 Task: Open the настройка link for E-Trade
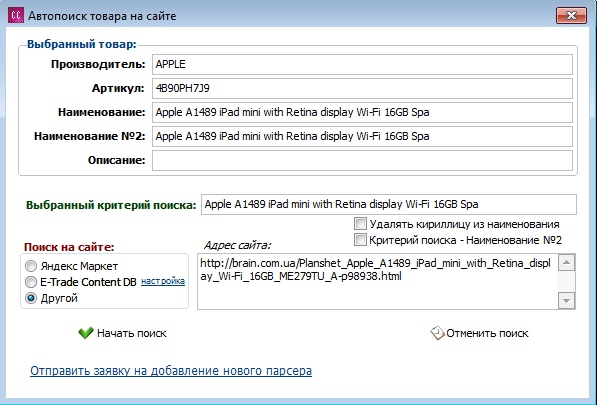click(x=163, y=281)
